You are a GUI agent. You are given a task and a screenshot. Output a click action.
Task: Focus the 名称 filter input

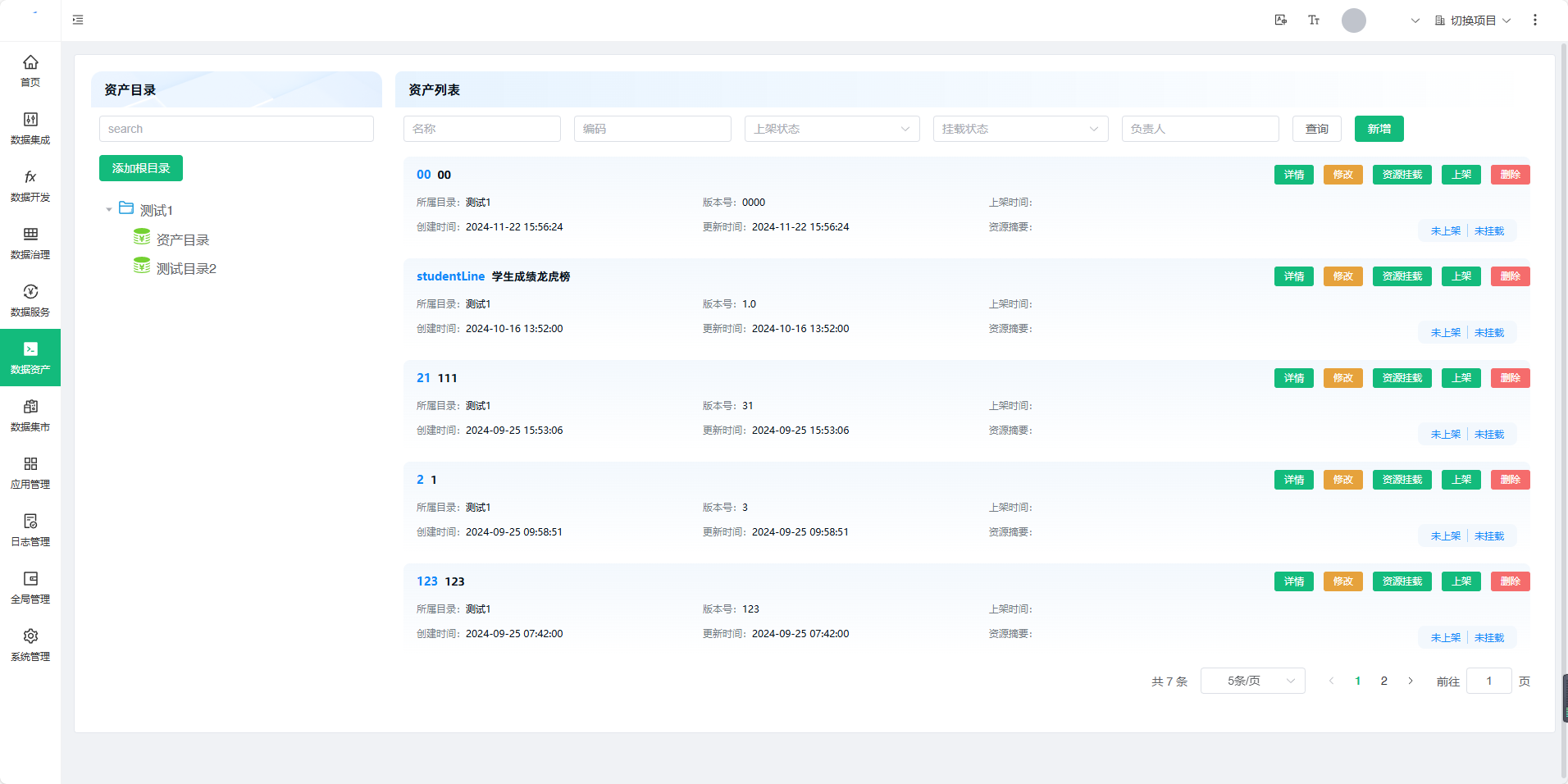[x=482, y=129]
